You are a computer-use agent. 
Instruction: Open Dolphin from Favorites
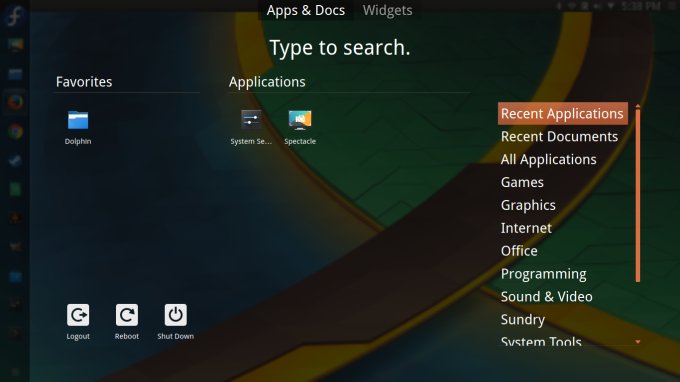click(78, 127)
